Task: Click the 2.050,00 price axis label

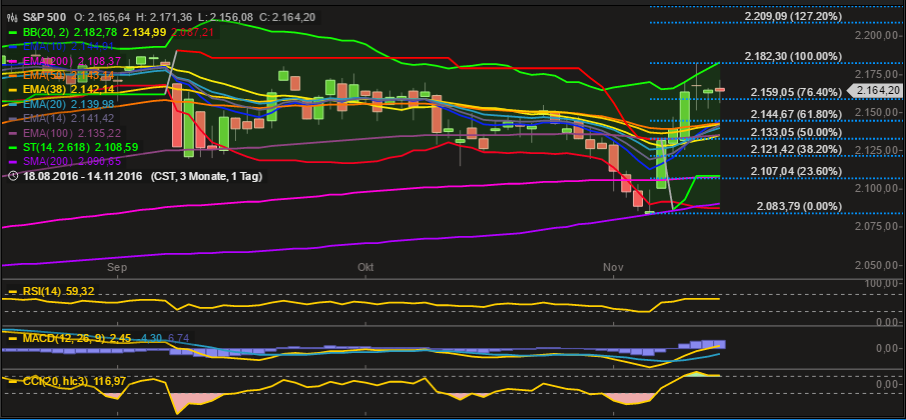Action: pos(877,266)
